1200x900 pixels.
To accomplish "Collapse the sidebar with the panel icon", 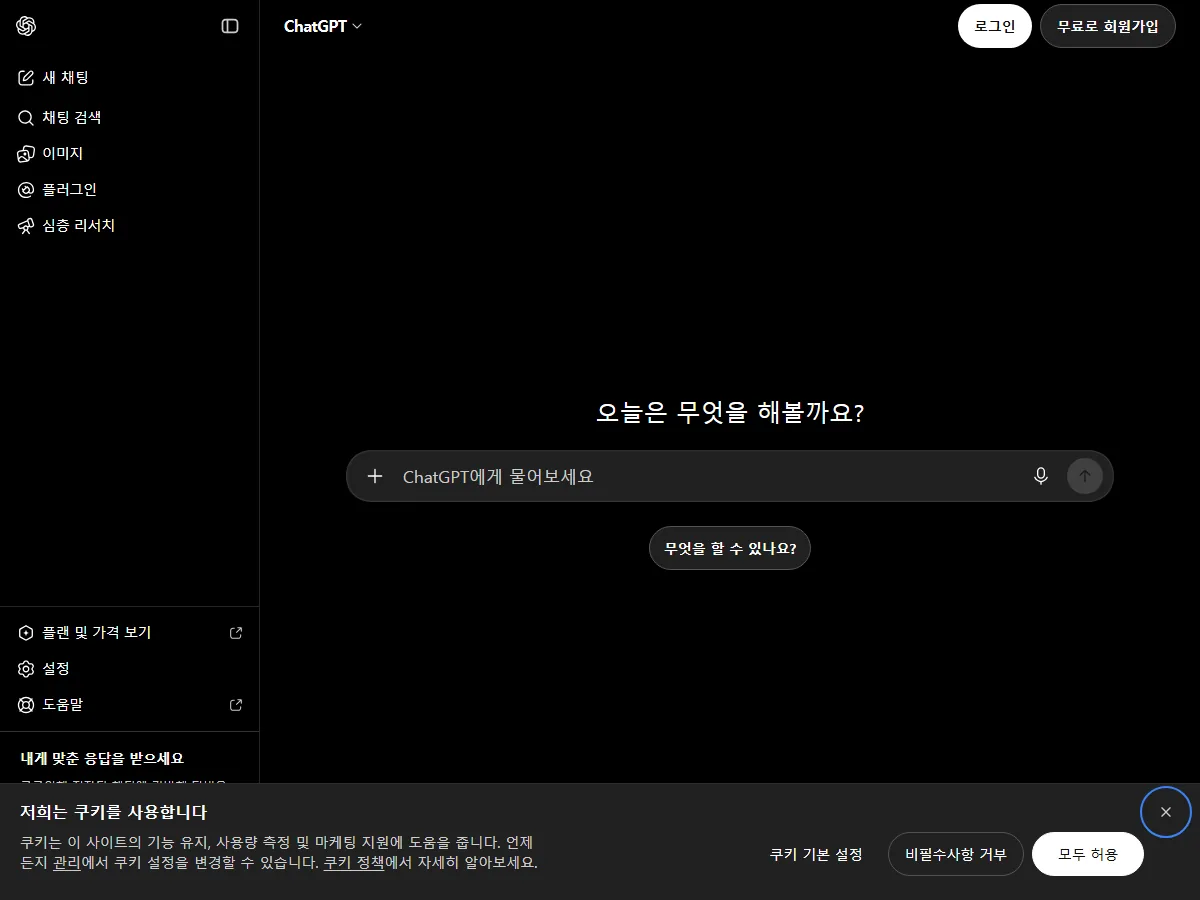I will pyautogui.click(x=230, y=26).
